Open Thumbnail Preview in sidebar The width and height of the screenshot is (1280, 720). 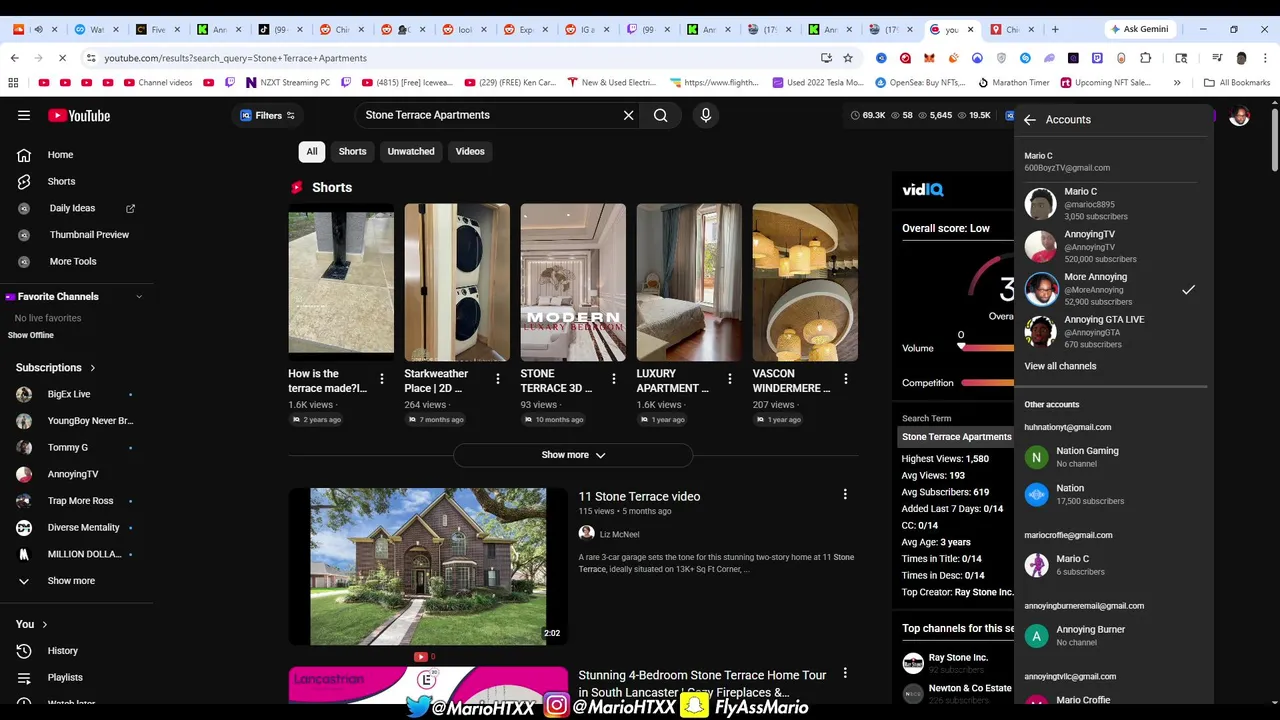pos(89,235)
